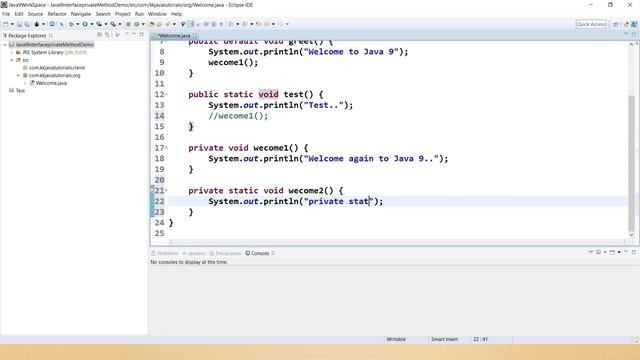The width and height of the screenshot is (640, 360).
Task: Open the New dropdown arrow
Action: click(12, 24)
